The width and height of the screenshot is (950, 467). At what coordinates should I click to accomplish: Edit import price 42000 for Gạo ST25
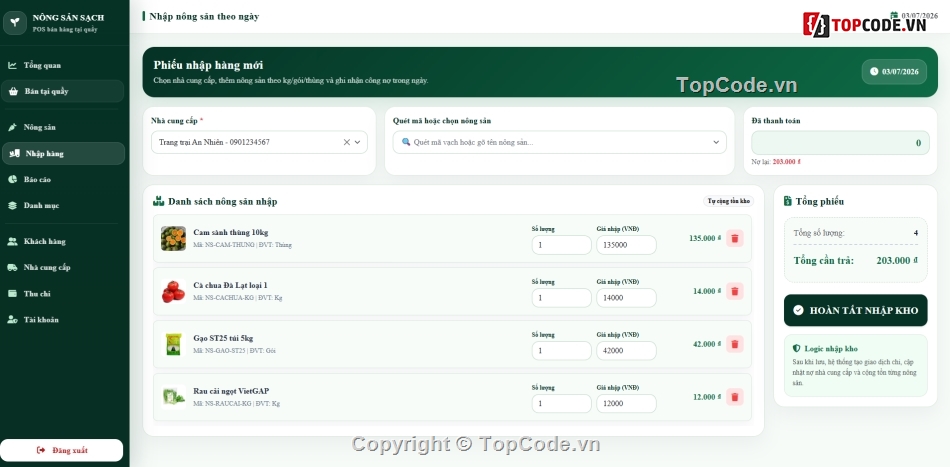tap(626, 351)
